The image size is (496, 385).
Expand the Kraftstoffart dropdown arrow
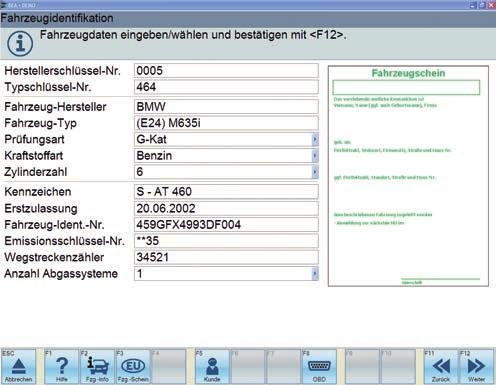point(315,156)
